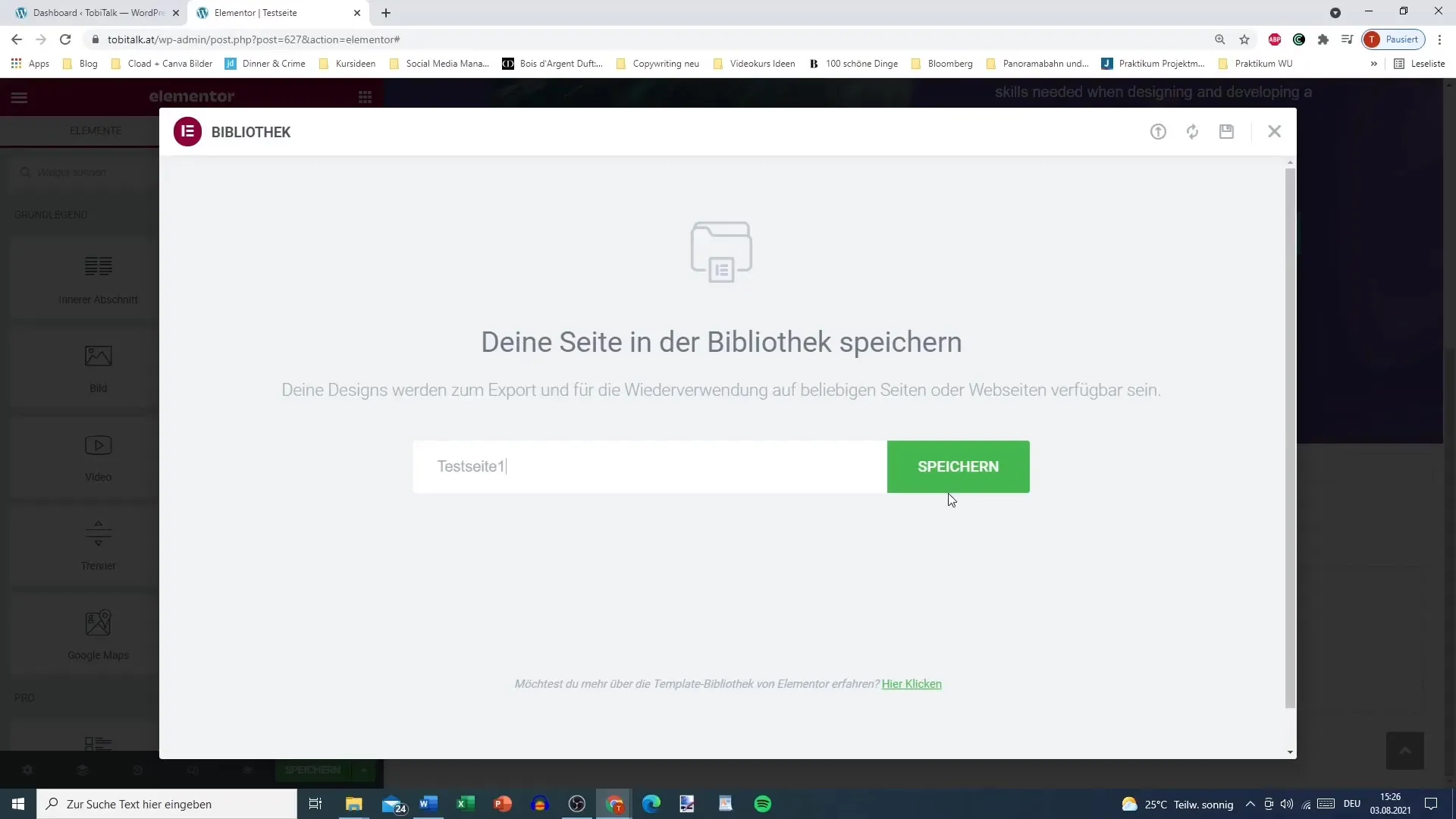Click the save template disk icon
The image size is (1456, 819).
1227,132
